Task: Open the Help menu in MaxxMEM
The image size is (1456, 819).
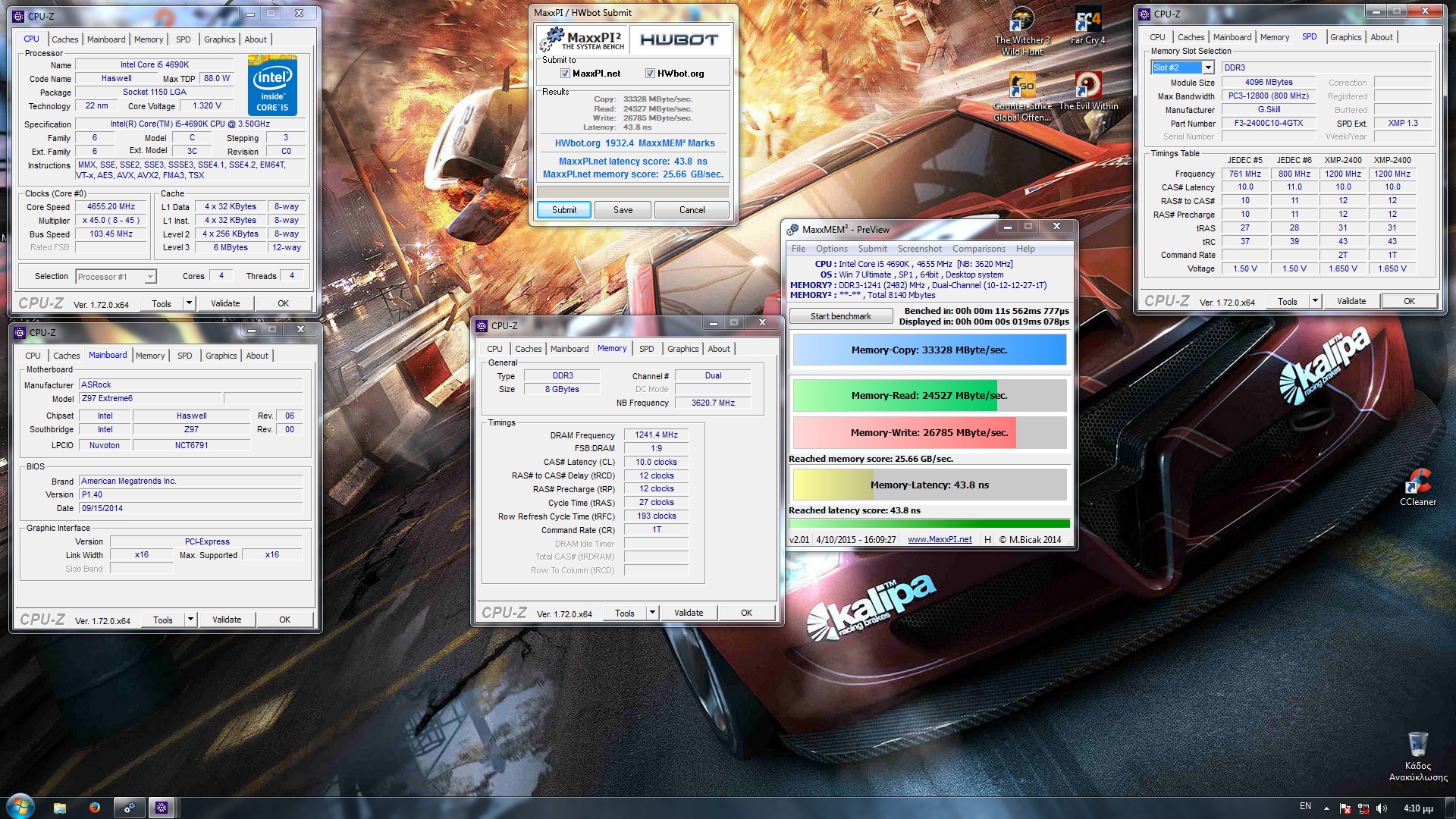Action: [x=1025, y=249]
